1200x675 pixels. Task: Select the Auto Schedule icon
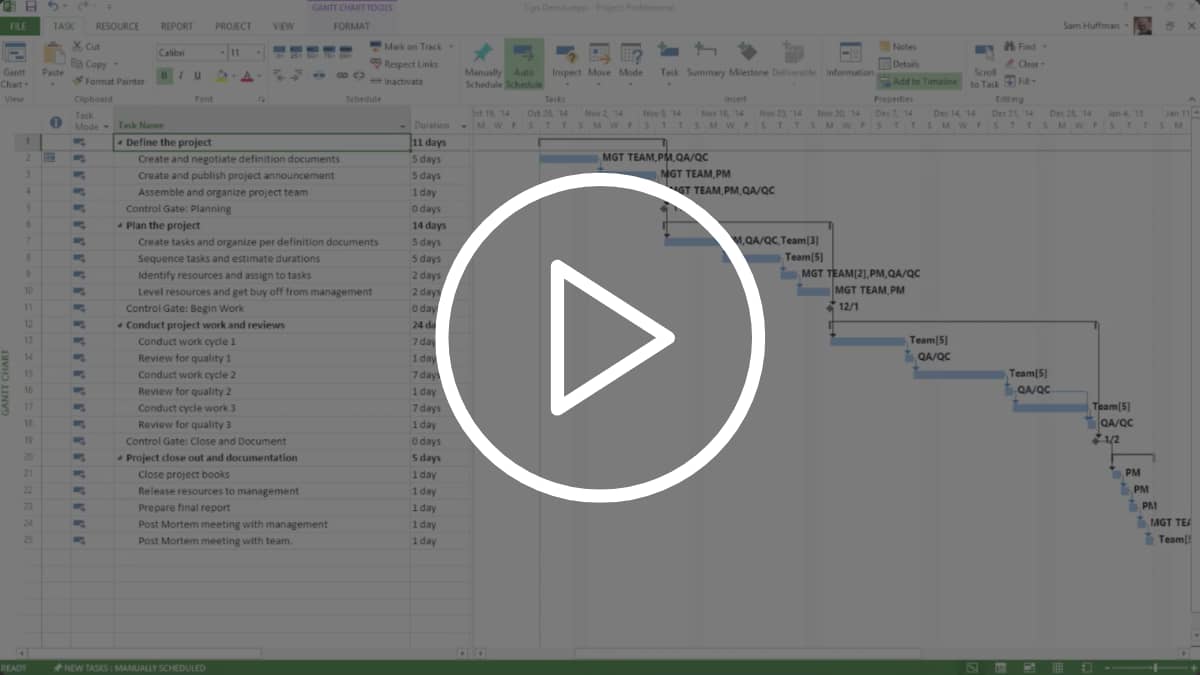(524, 55)
